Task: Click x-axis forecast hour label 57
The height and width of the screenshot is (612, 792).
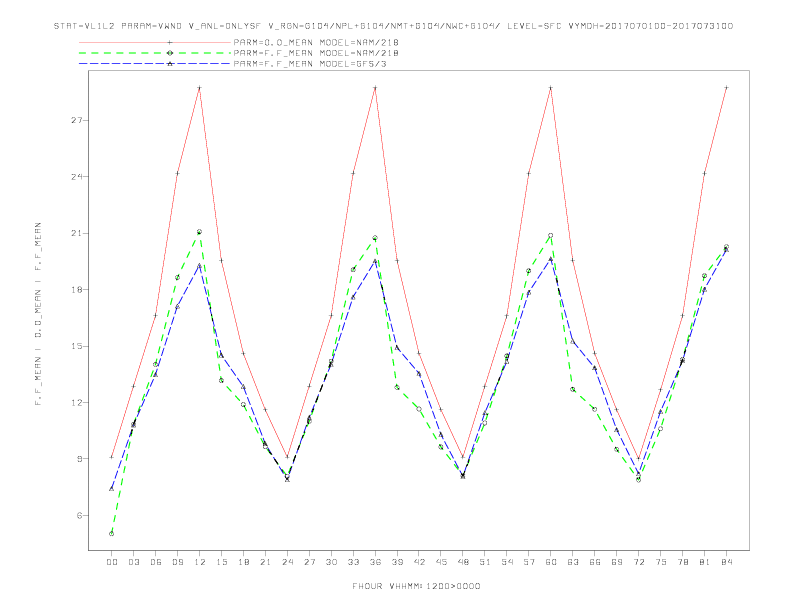Action: (529, 562)
